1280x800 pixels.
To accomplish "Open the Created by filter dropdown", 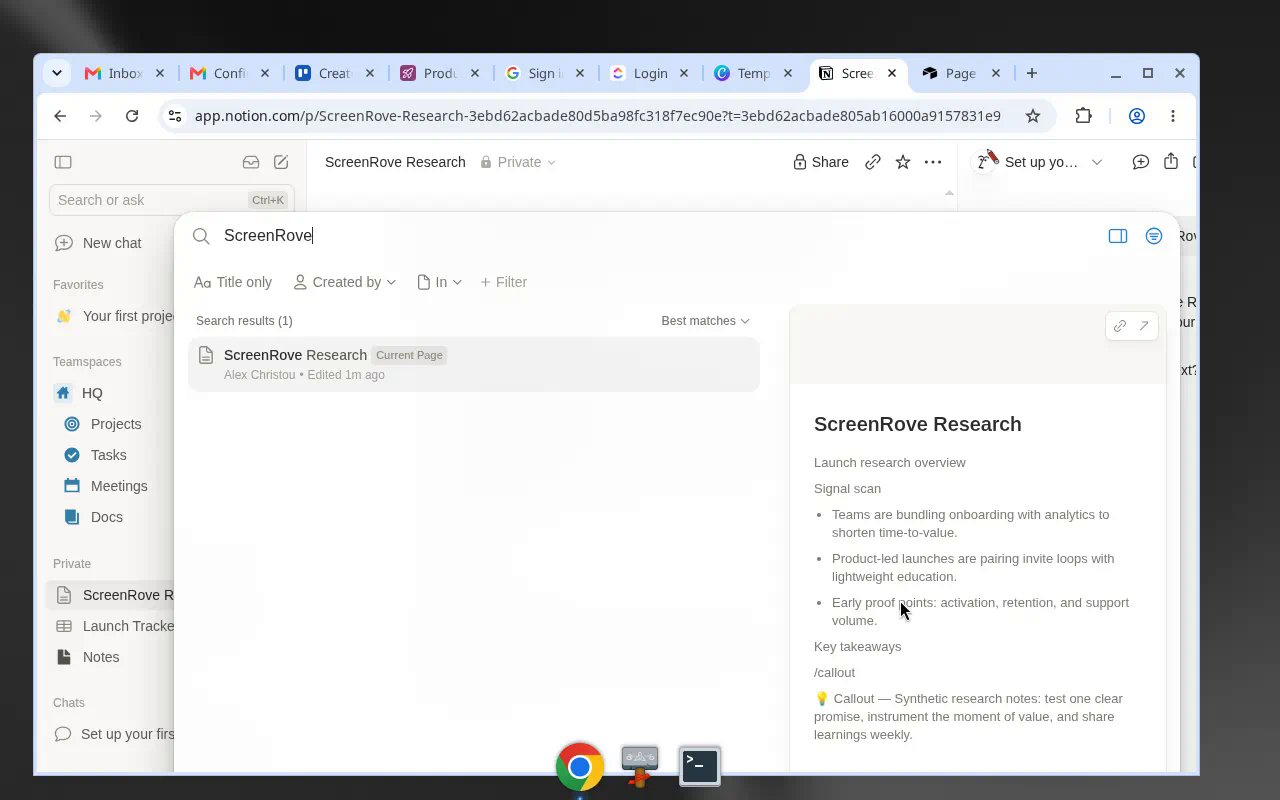I will (345, 282).
